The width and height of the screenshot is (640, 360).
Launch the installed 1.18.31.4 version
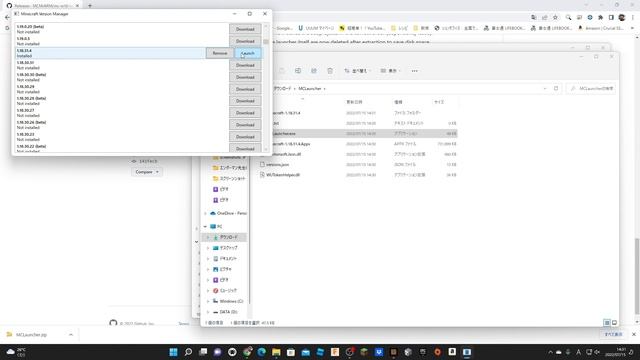[x=248, y=53]
